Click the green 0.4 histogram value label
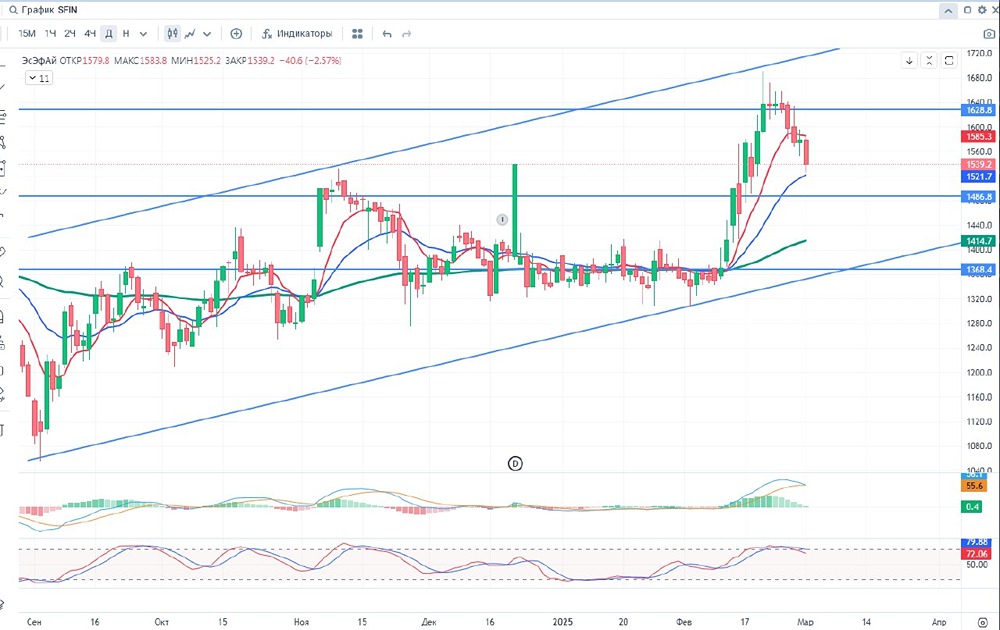Screen dimensions: 1000x630 pos(973,507)
